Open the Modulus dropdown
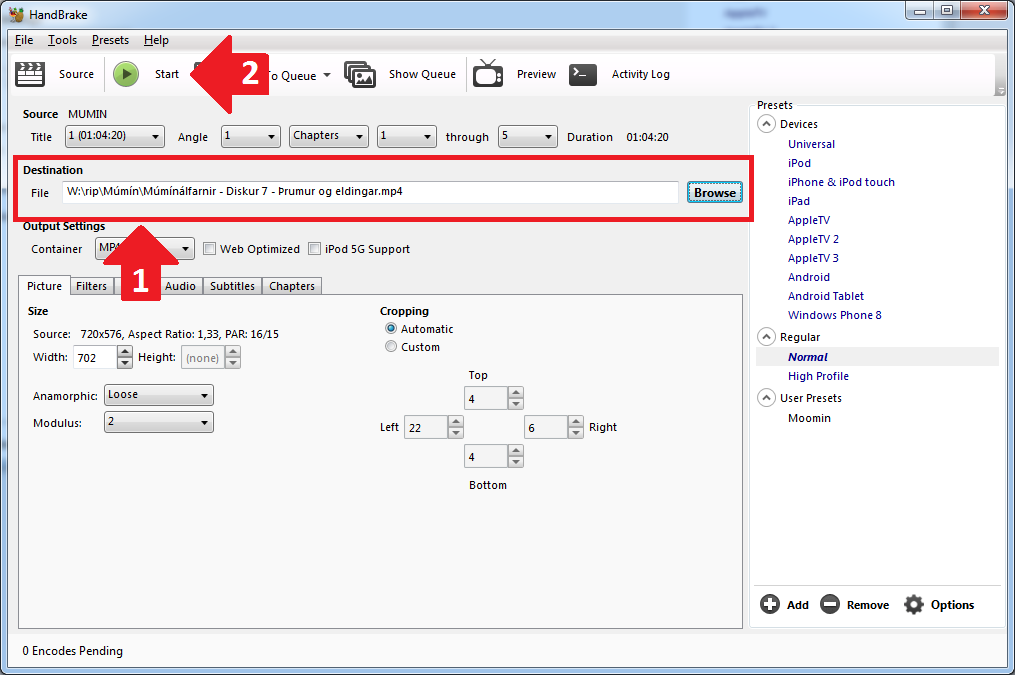 tap(159, 422)
